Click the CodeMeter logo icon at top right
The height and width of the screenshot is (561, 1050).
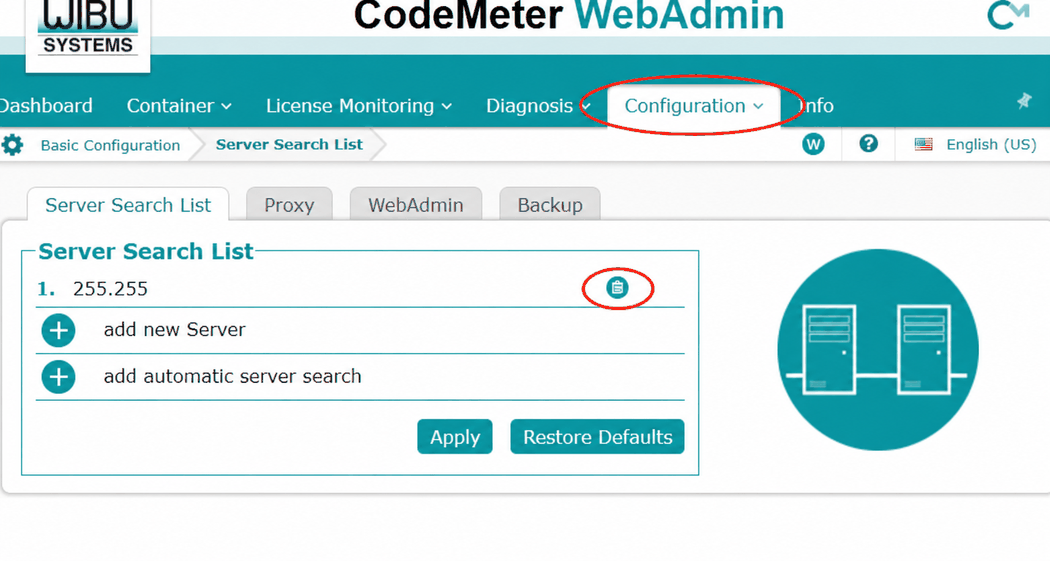[1008, 15]
